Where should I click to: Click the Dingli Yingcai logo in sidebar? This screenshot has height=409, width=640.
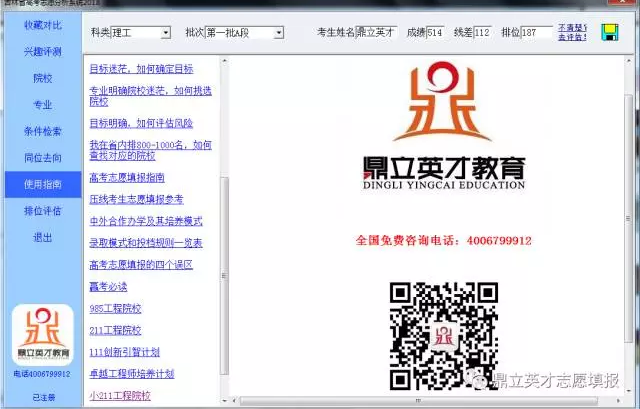(x=43, y=334)
